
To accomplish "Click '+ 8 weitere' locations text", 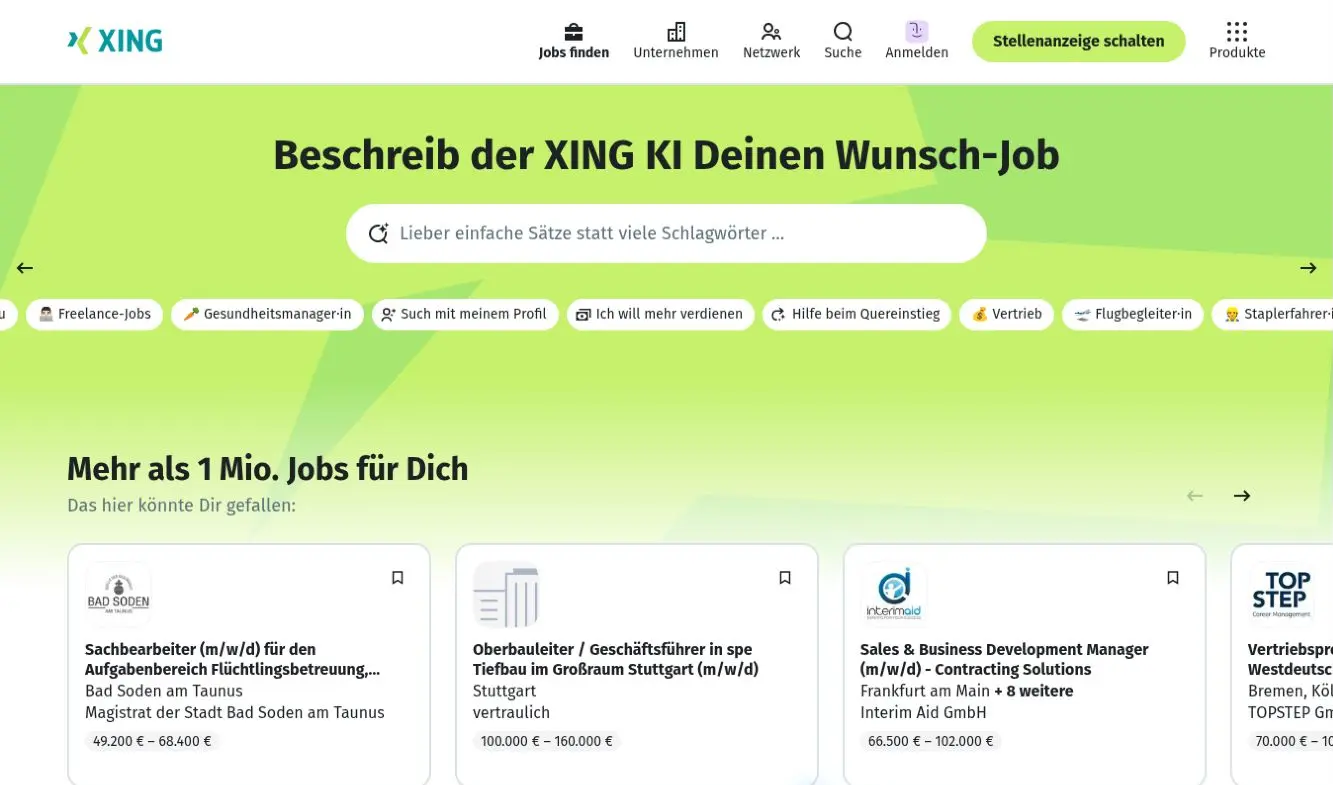I will [x=1033, y=691].
